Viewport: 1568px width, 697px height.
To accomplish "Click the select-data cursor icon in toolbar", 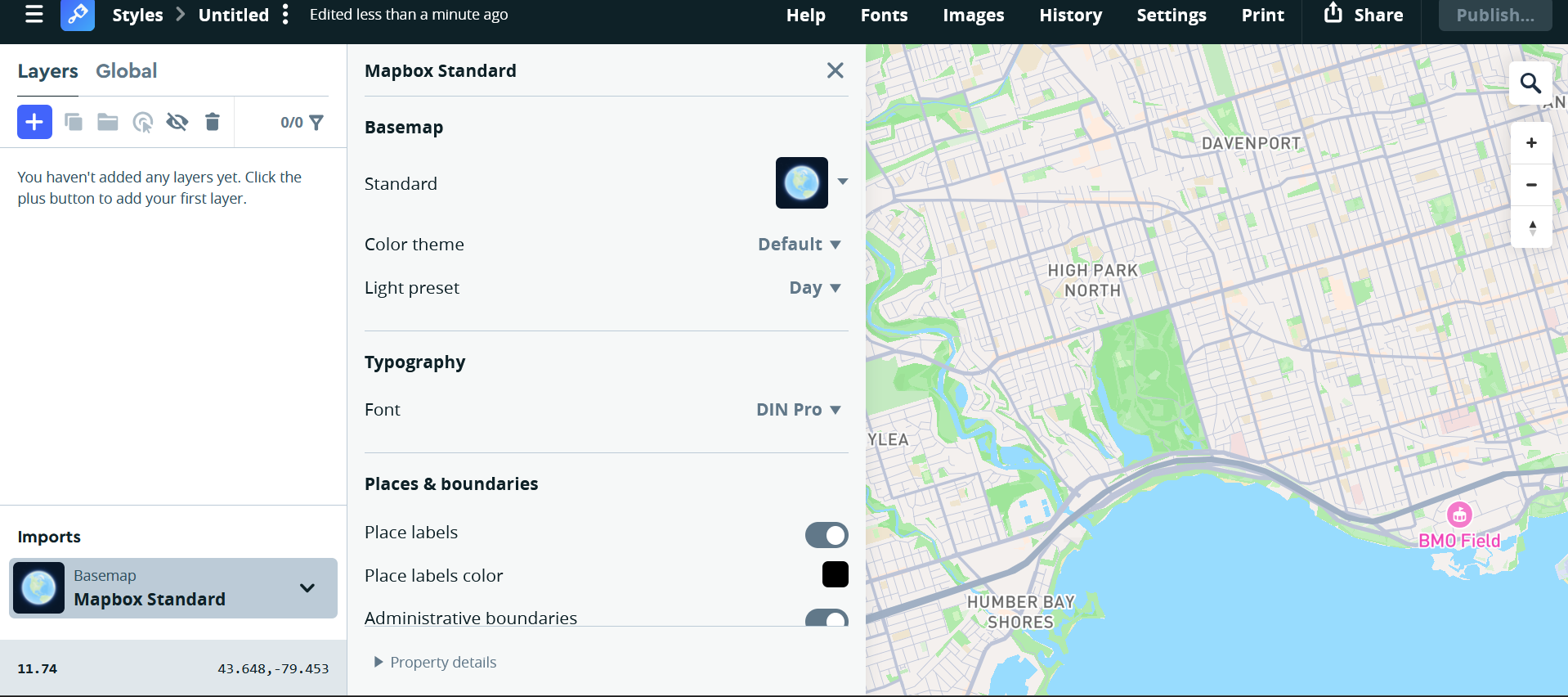I will pos(143,123).
